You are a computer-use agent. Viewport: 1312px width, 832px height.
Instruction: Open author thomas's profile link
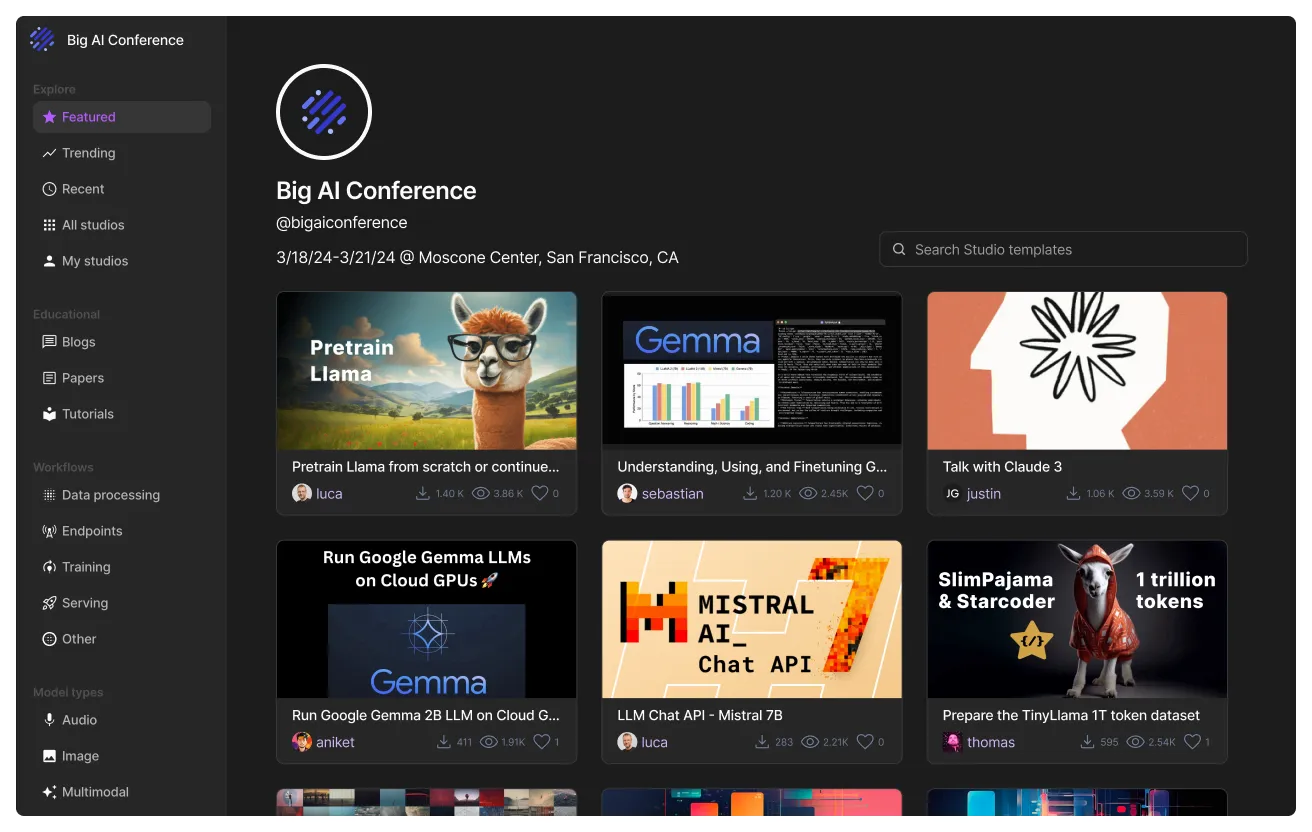point(991,743)
